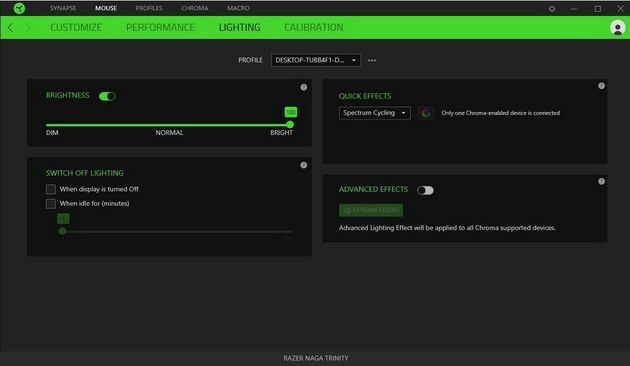The image size is (630, 366).
Task: Open the Profile dropdown
Action: click(x=316, y=60)
